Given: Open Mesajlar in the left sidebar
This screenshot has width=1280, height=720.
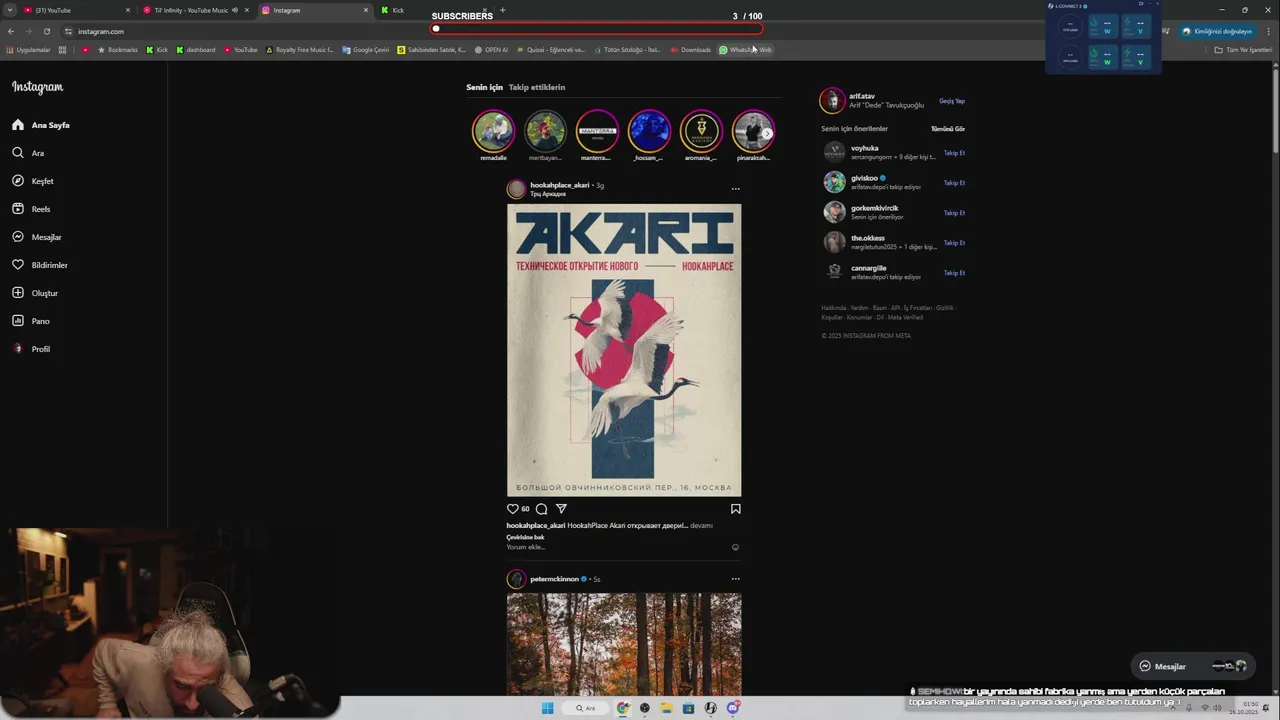Looking at the screenshot, I should (37, 237).
